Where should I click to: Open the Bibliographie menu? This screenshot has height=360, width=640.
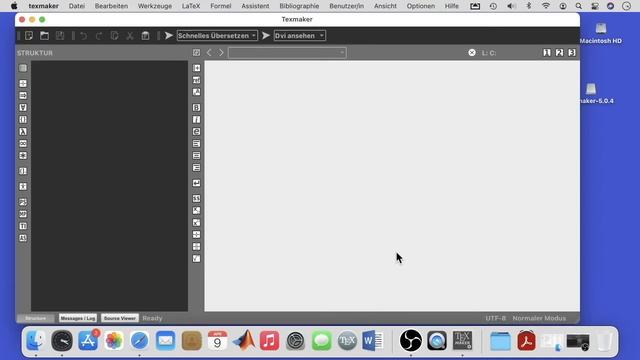pos(299,6)
